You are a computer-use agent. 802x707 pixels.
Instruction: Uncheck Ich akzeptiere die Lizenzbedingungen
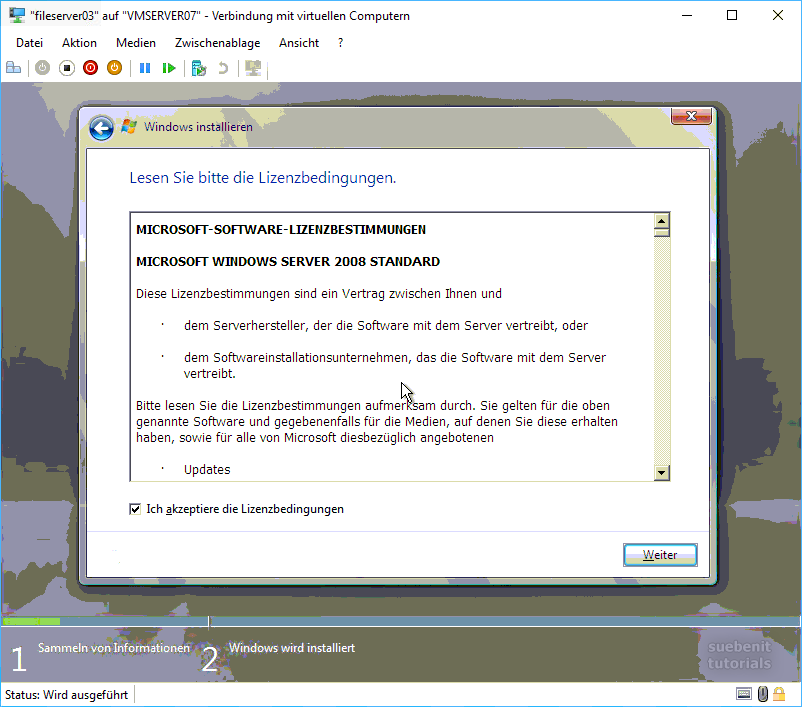tap(135, 509)
